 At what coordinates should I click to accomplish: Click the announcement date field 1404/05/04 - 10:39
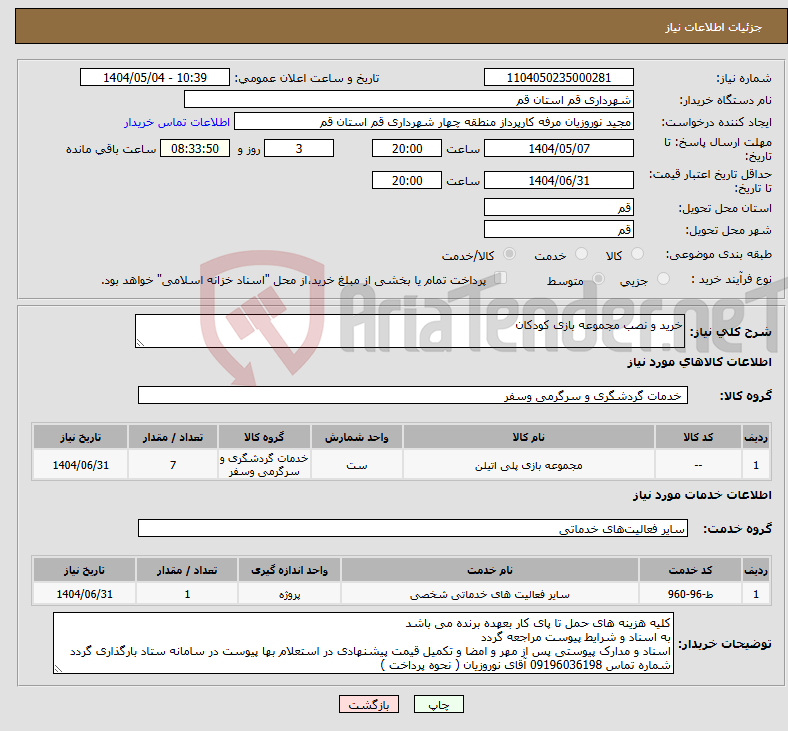click(x=155, y=77)
